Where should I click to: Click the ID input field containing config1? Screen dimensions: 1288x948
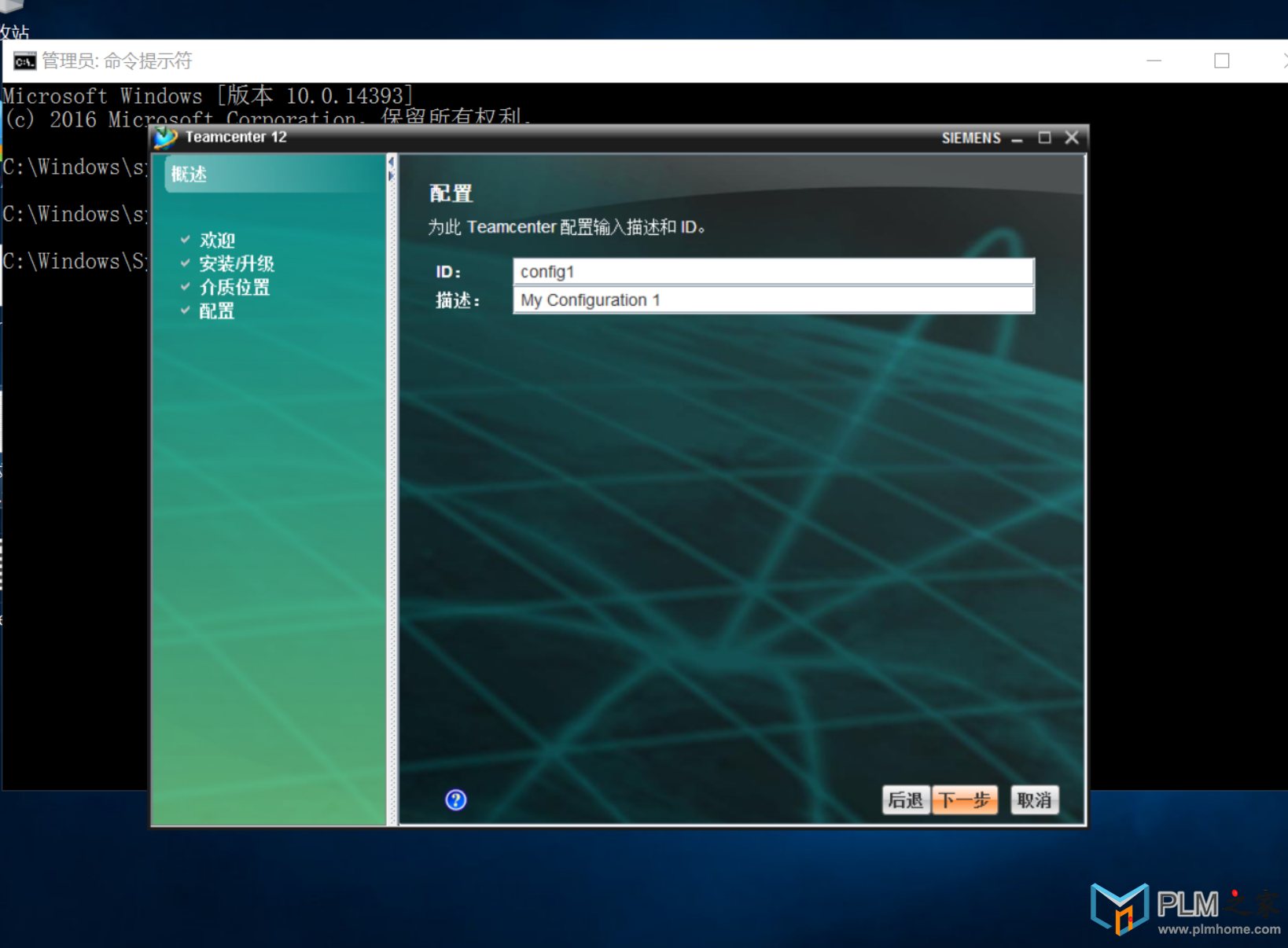(x=773, y=271)
